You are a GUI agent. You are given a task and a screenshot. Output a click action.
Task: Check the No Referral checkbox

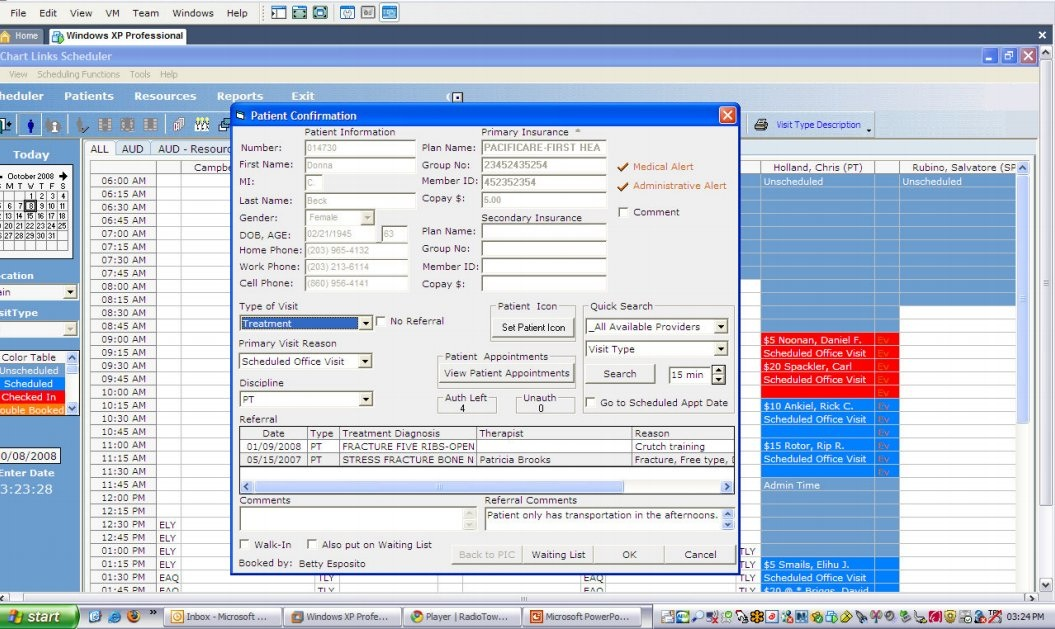click(x=381, y=321)
